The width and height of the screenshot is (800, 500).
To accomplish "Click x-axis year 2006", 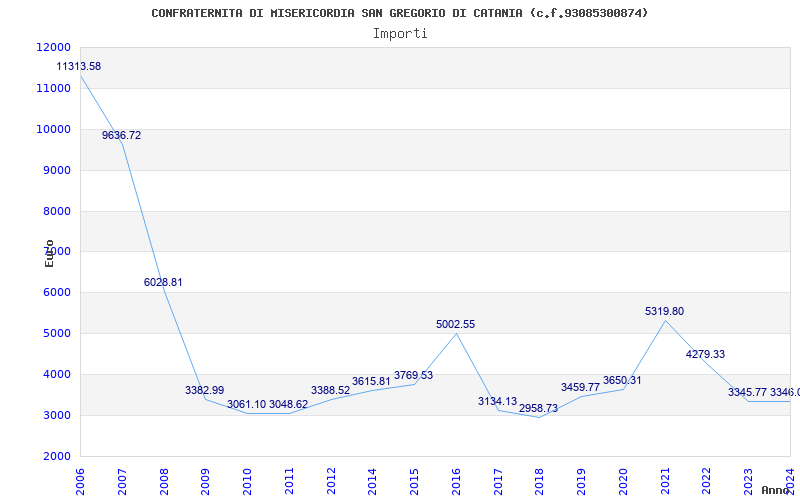I will 80,482.
